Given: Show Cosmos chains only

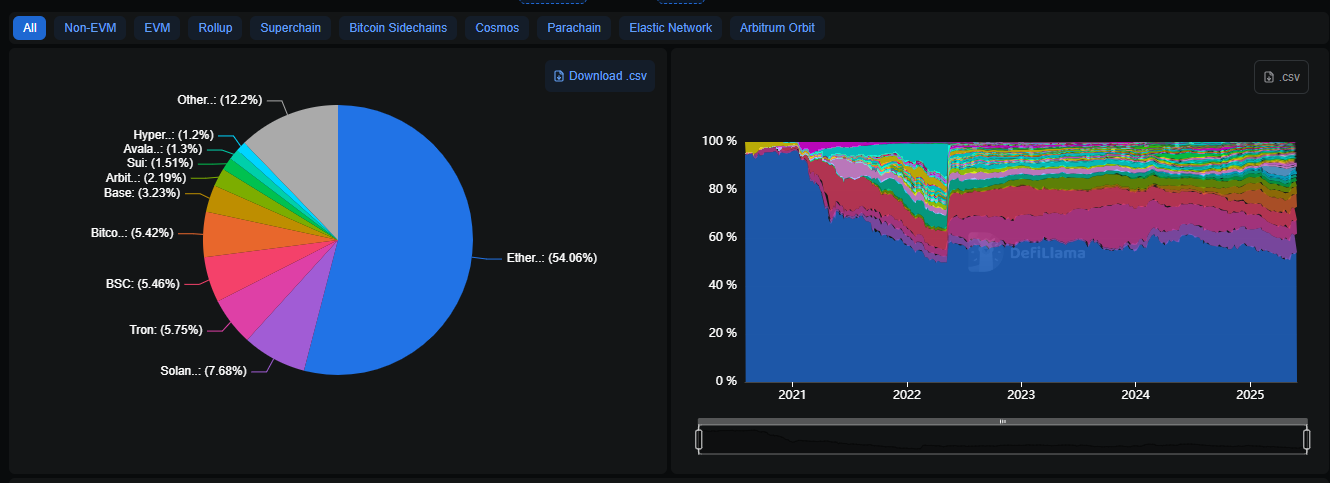Looking at the screenshot, I should (x=497, y=28).
